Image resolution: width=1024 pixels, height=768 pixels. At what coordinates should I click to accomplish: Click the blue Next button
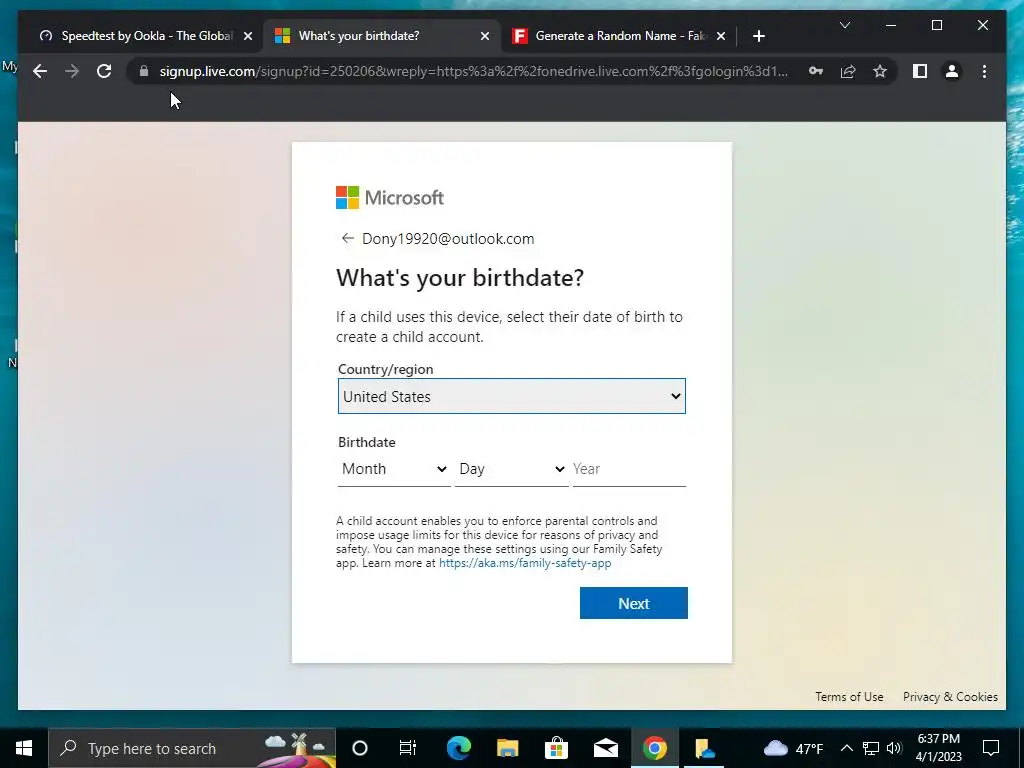click(633, 603)
